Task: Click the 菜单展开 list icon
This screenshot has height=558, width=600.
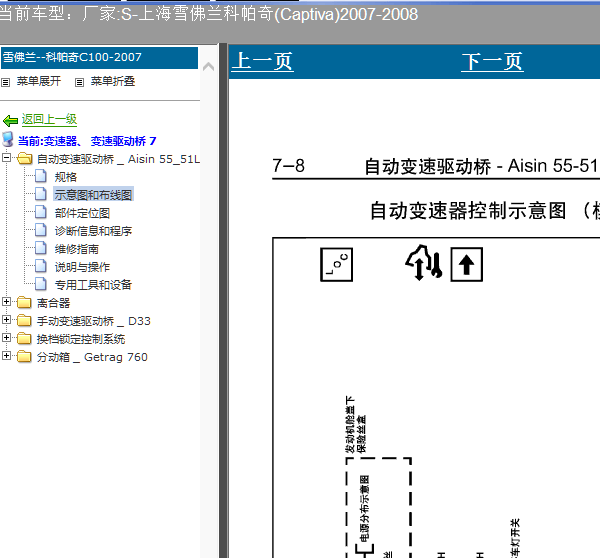Action: [6, 82]
